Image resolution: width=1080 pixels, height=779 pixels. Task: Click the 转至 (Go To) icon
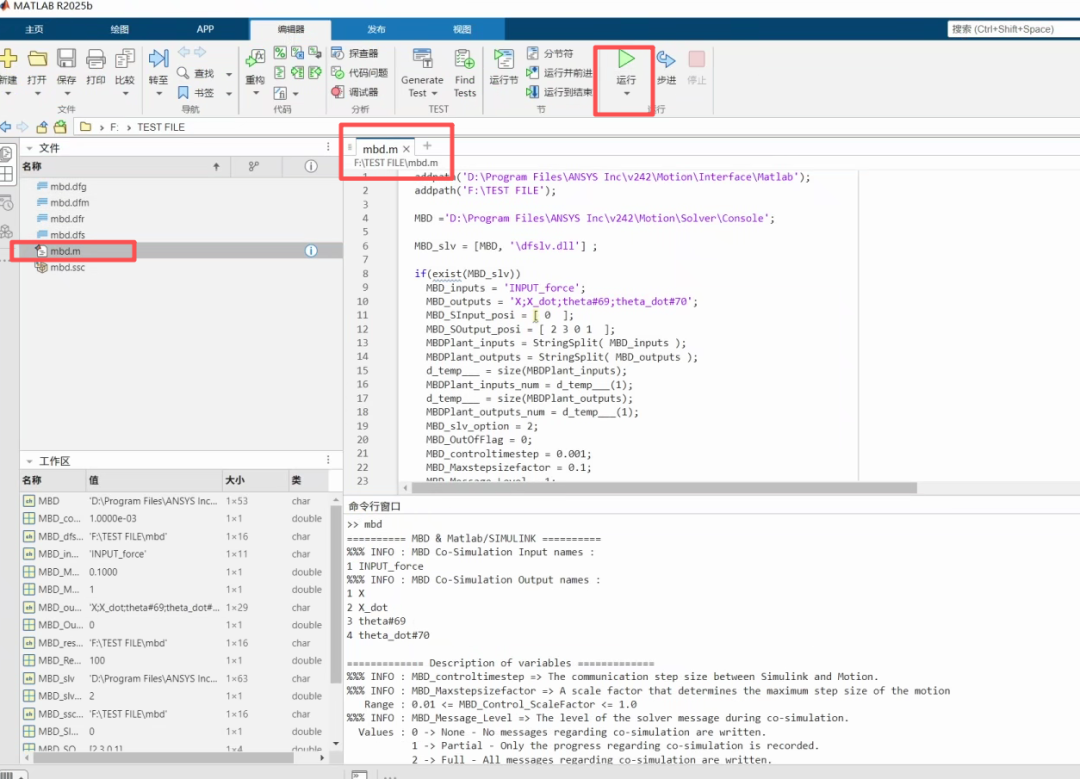point(158,59)
